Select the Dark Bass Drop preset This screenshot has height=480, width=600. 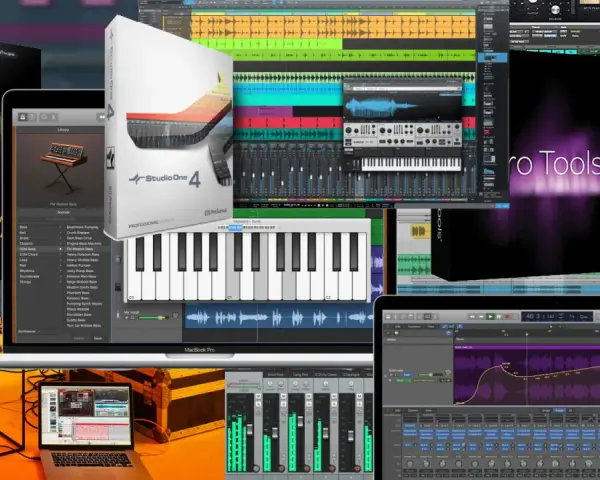pyautogui.click(x=79, y=238)
